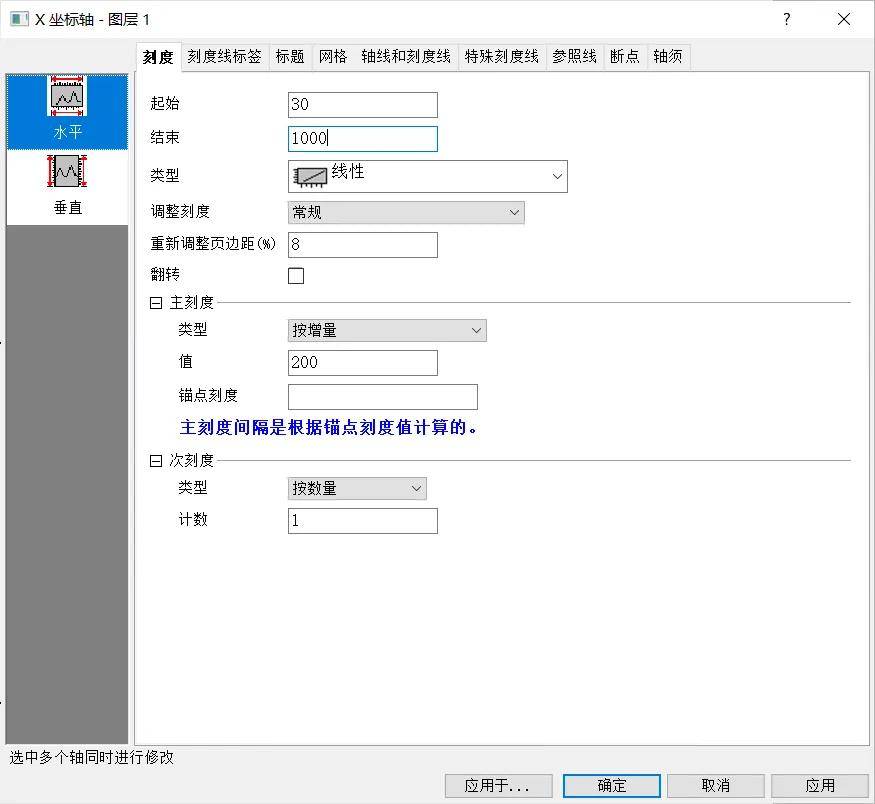875x804 pixels.
Task: Switch to the 网格 tab
Action: click(333, 56)
